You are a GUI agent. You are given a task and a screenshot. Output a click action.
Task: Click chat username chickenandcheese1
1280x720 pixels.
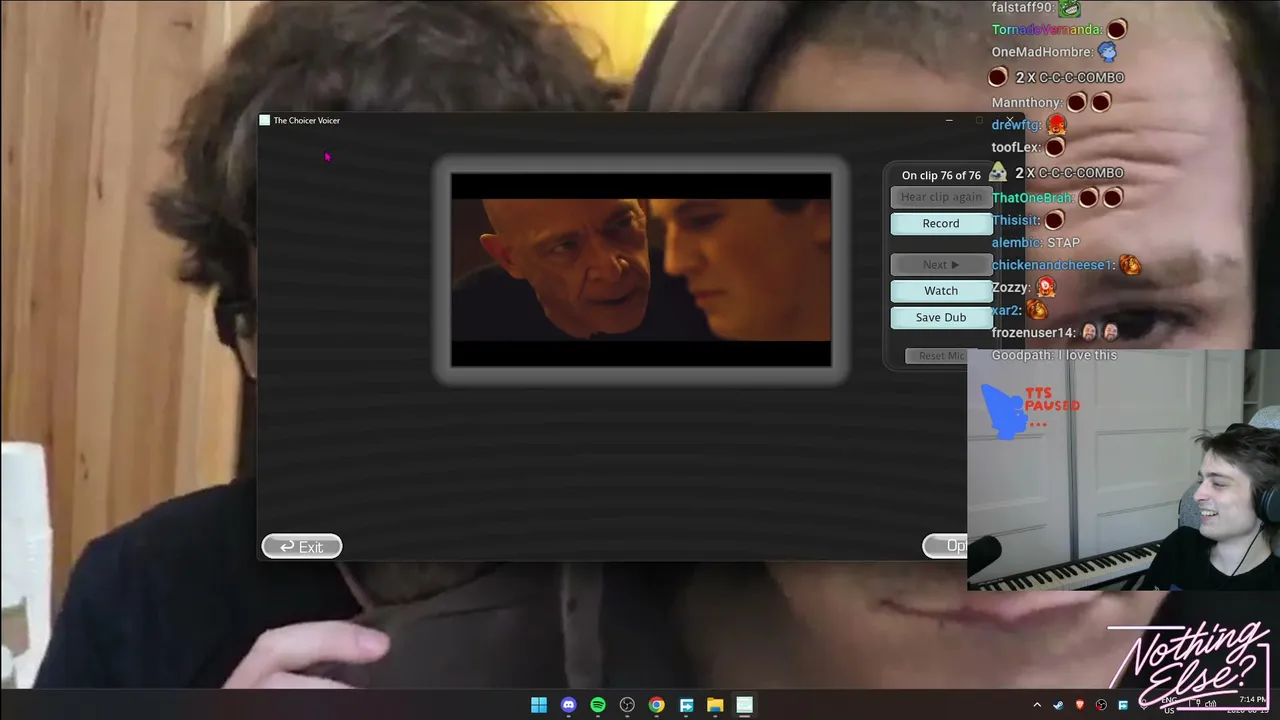[x=1053, y=265]
